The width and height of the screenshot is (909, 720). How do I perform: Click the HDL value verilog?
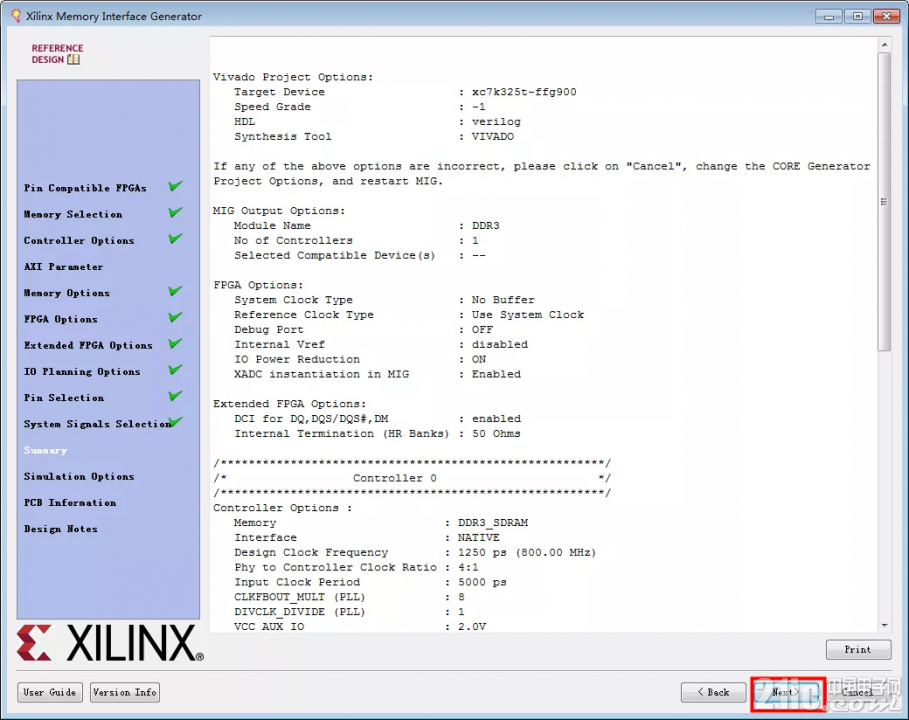[x=496, y=122]
